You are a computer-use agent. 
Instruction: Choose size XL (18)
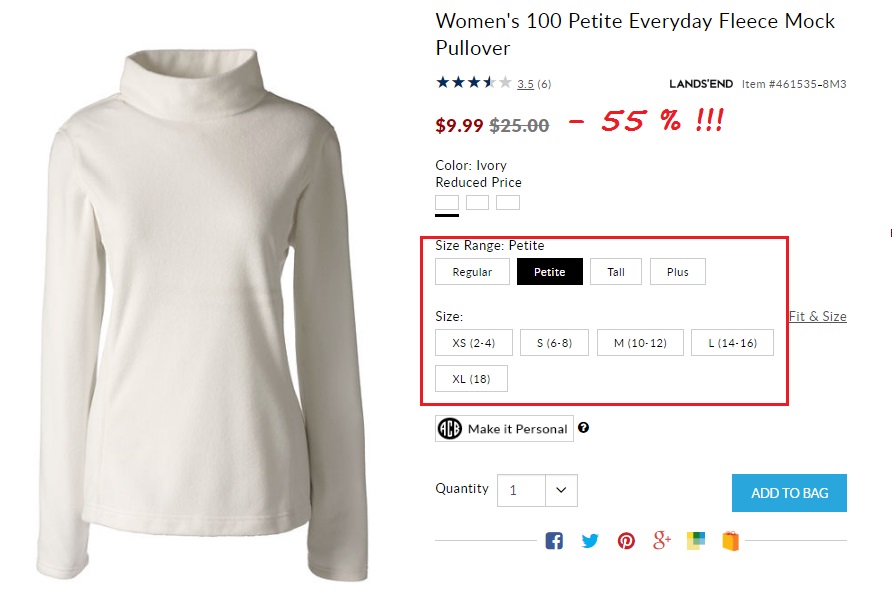click(x=471, y=379)
